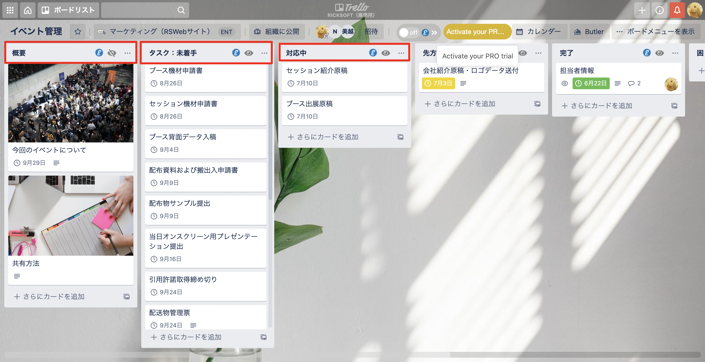Click blue power-up icon in 対応中 header
705x362 pixels.
pyautogui.click(x=373, y=53)
